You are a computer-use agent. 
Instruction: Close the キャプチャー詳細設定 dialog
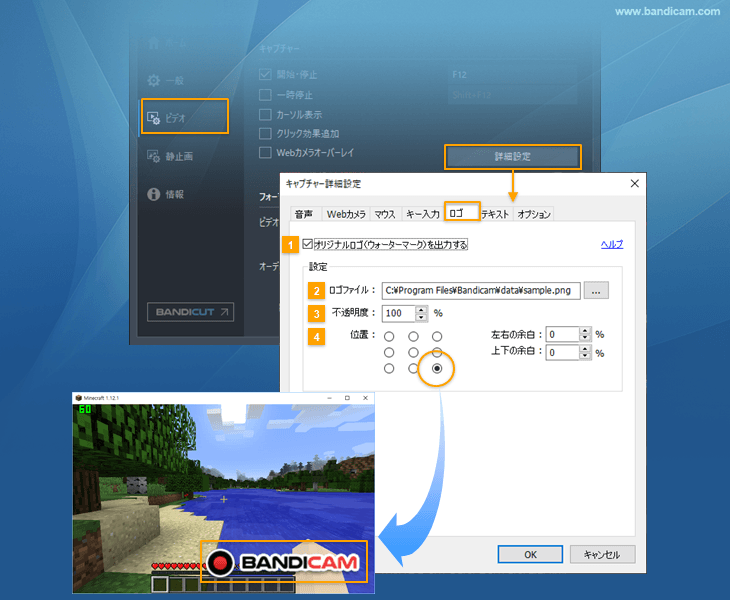tap(635, 183)
